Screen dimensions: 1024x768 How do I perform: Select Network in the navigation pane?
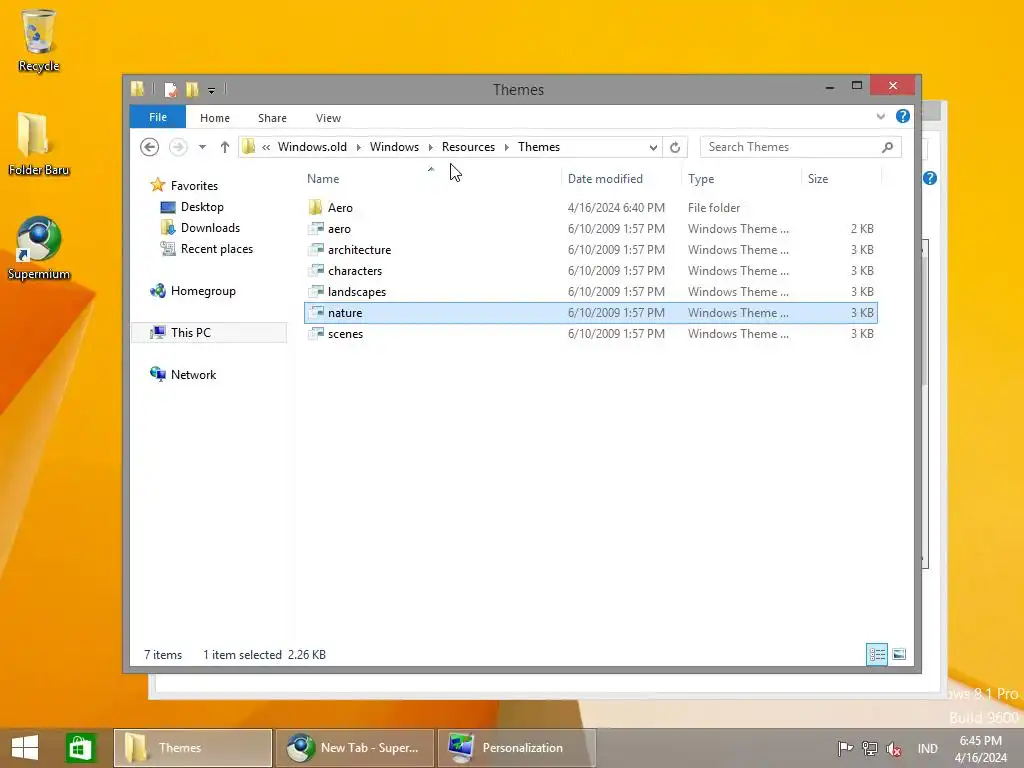click(x=193, y=375)
